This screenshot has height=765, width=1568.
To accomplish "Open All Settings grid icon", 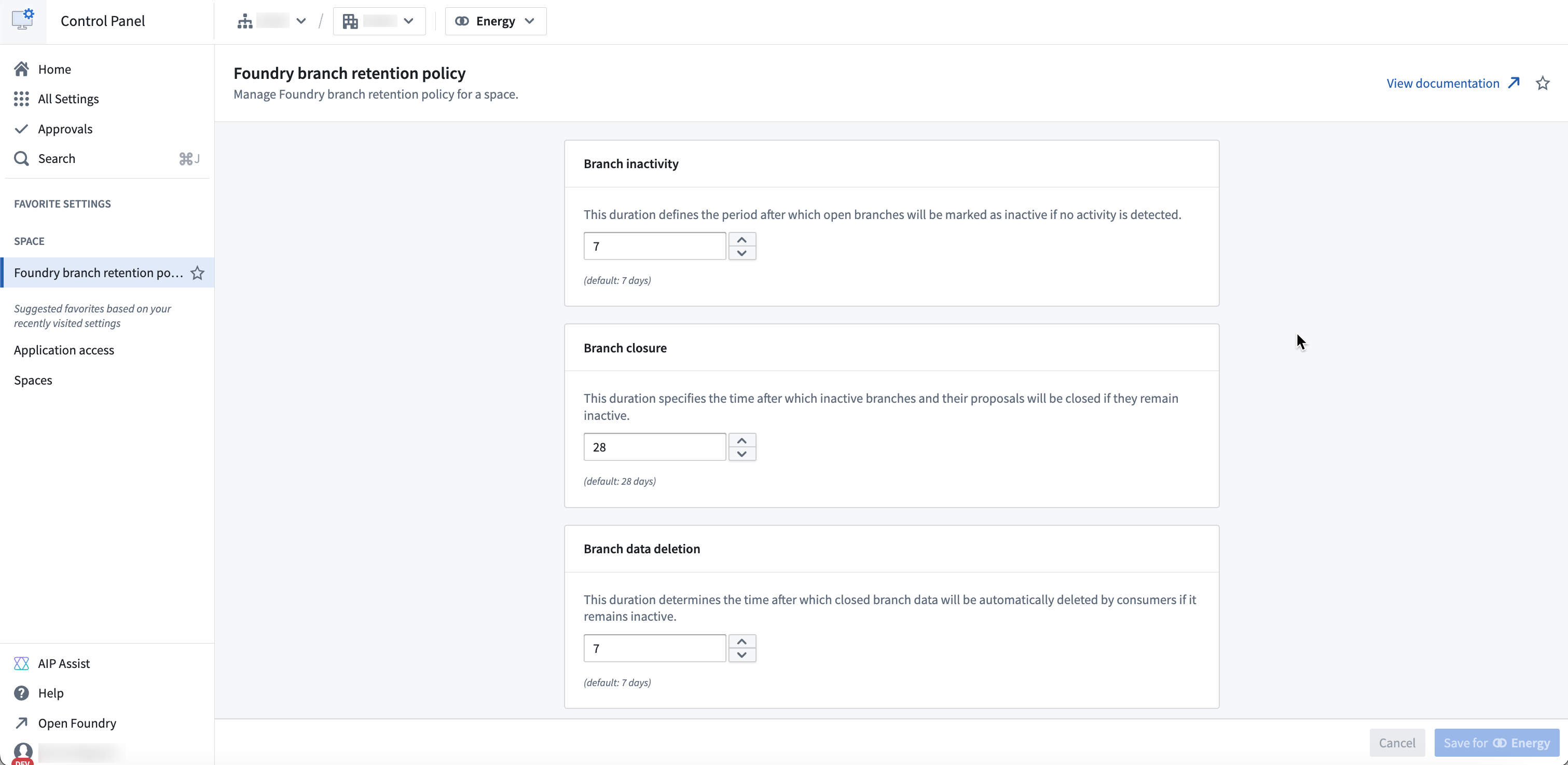I will pyautogui.click(x=22, y=99).
